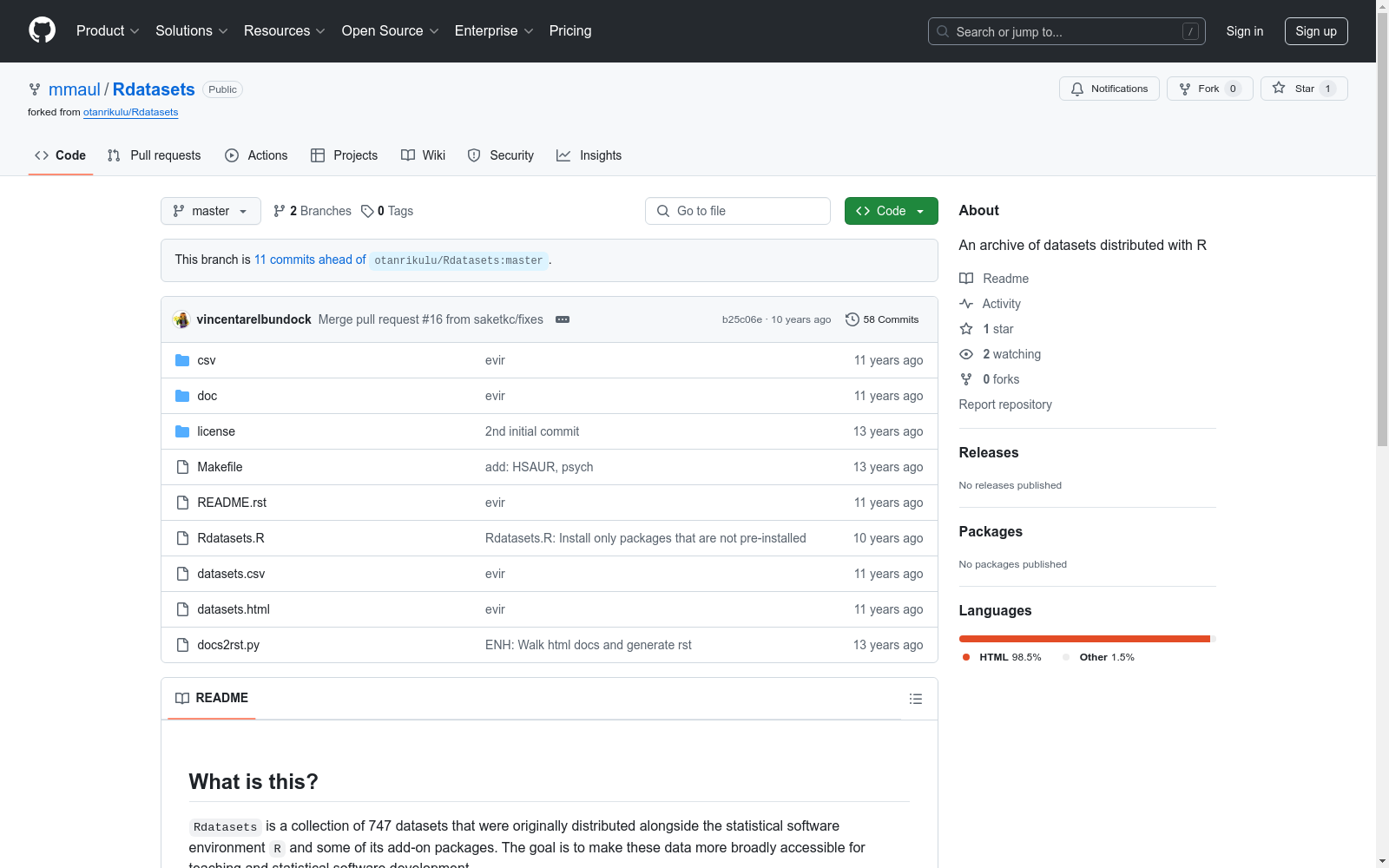The image size is (1389, 868).
Task: Click the Rdatasets.R file icon
Action: click(x=182, y=538)
